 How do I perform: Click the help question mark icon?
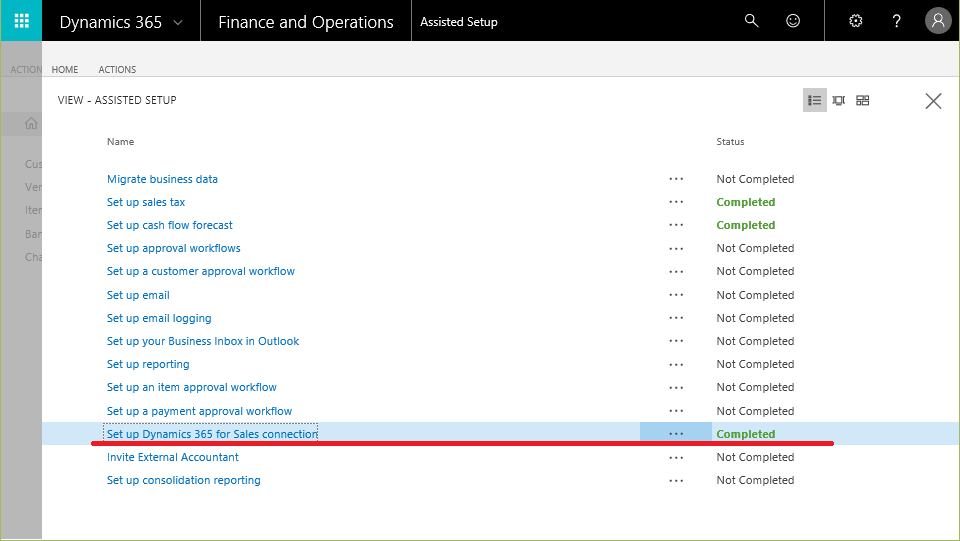point(896,21)
